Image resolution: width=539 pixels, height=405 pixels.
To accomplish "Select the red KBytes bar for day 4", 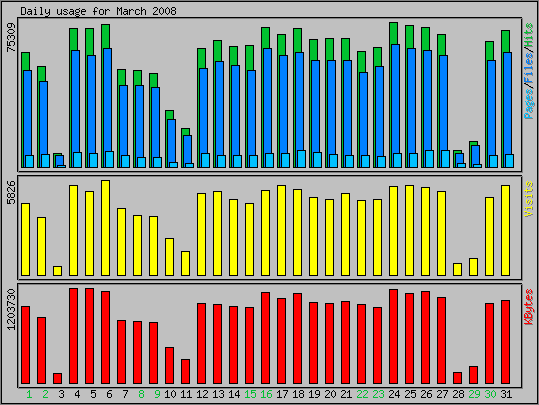I will point(74,336).
